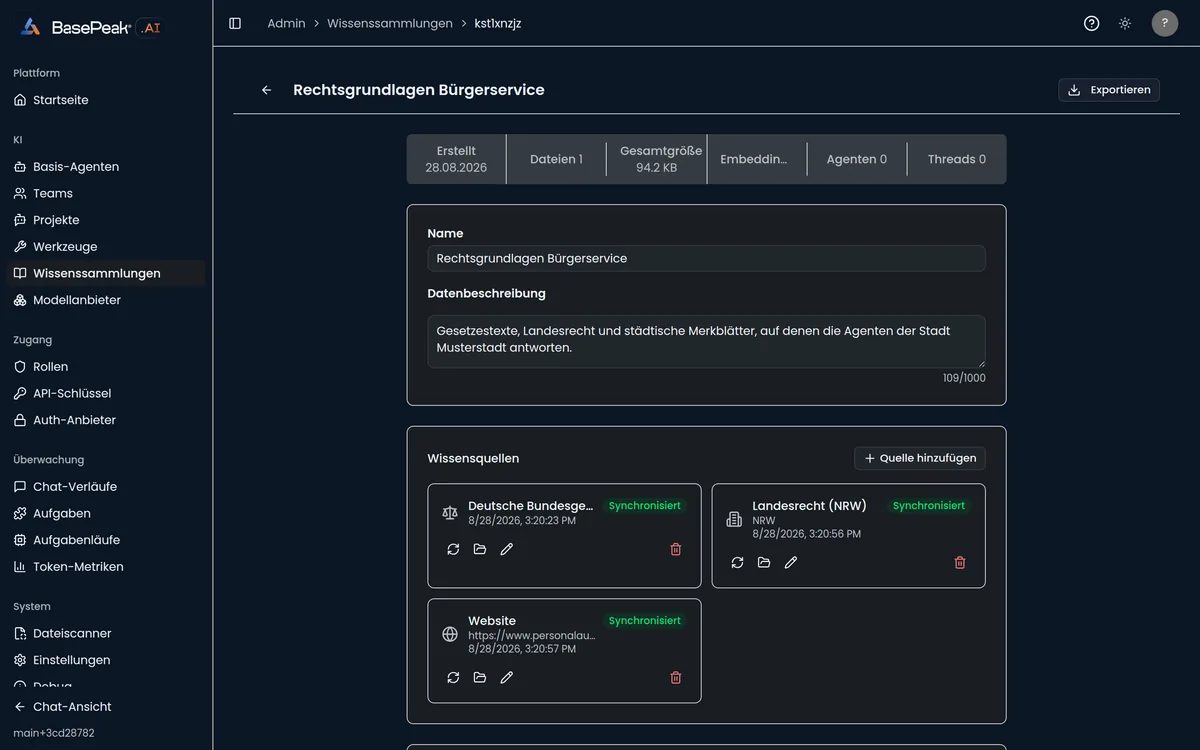The image size is (1200, 750).
Task: Click the Website globe icon
Action: (450, 634)
